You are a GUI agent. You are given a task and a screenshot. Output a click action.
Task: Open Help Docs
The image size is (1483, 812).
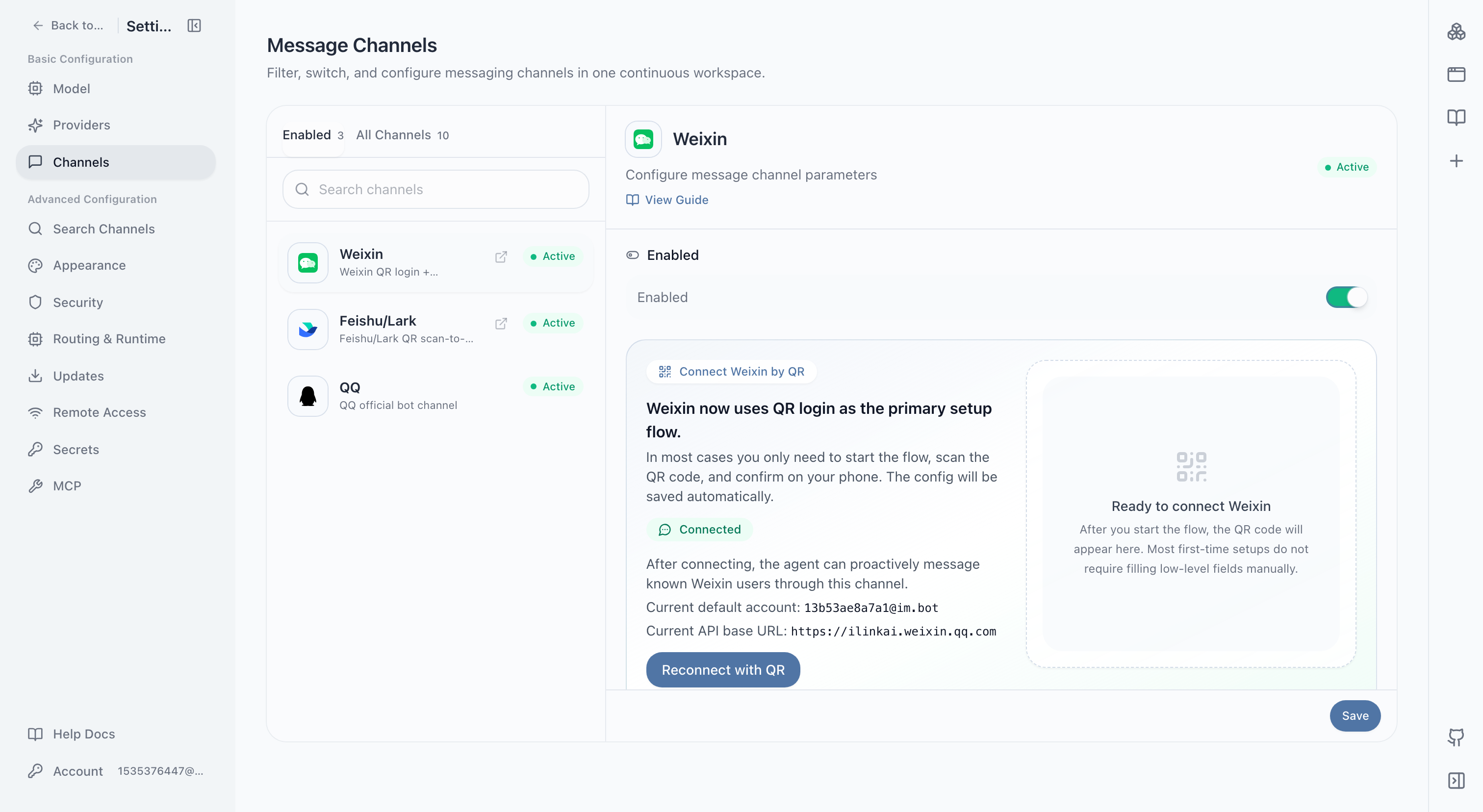point(115,734)
